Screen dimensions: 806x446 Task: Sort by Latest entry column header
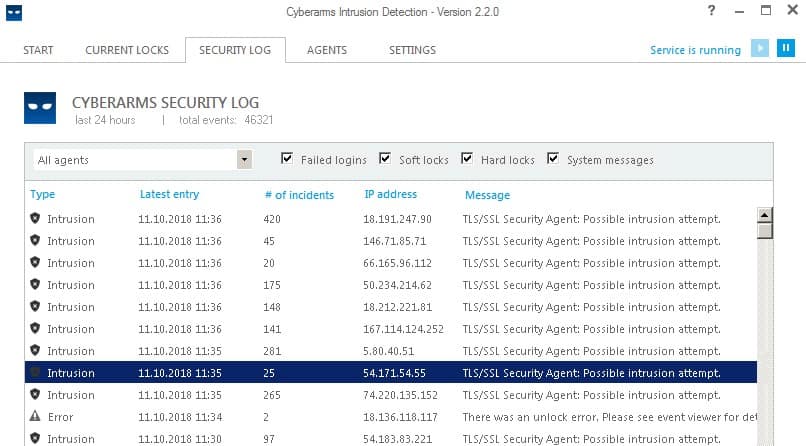(170, 194)
